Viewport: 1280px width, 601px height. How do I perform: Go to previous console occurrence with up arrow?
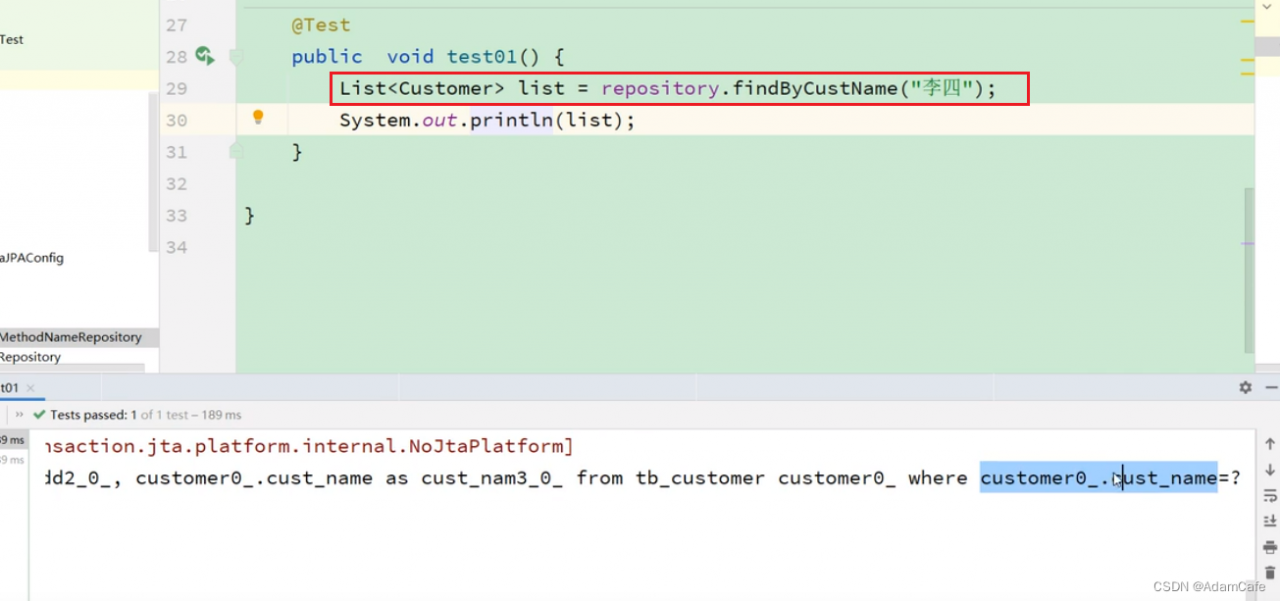(x=1270, y=444)
